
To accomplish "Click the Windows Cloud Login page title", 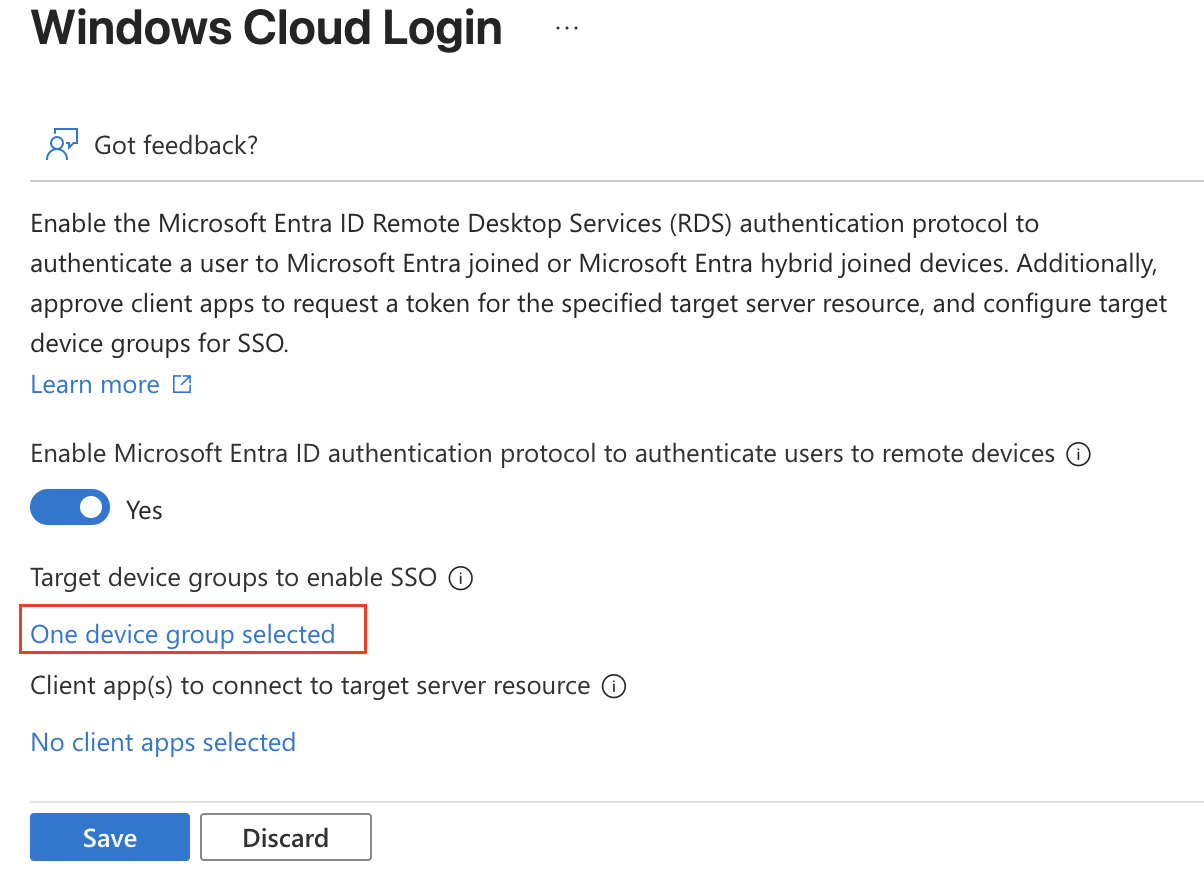I will [x=267, y=28].
